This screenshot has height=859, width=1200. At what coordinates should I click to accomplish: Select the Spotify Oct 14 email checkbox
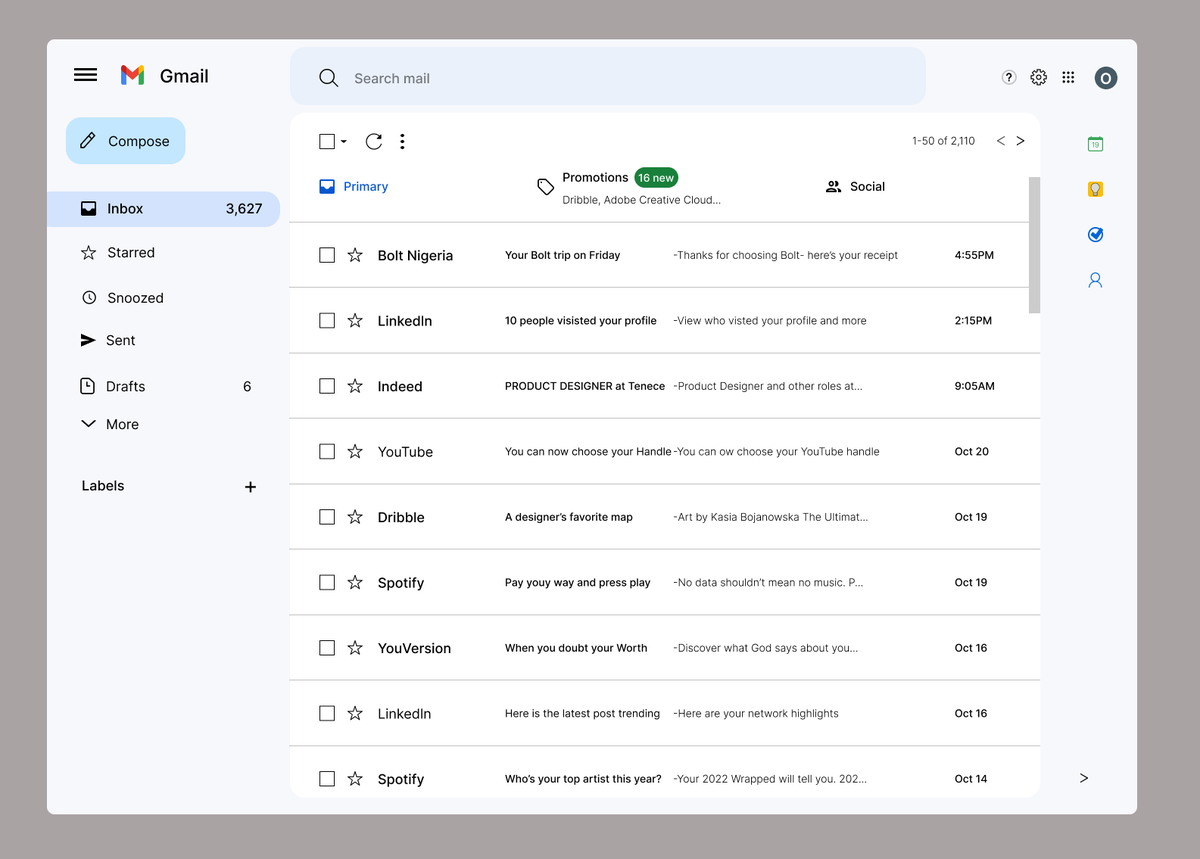click(x=327, y=778)
